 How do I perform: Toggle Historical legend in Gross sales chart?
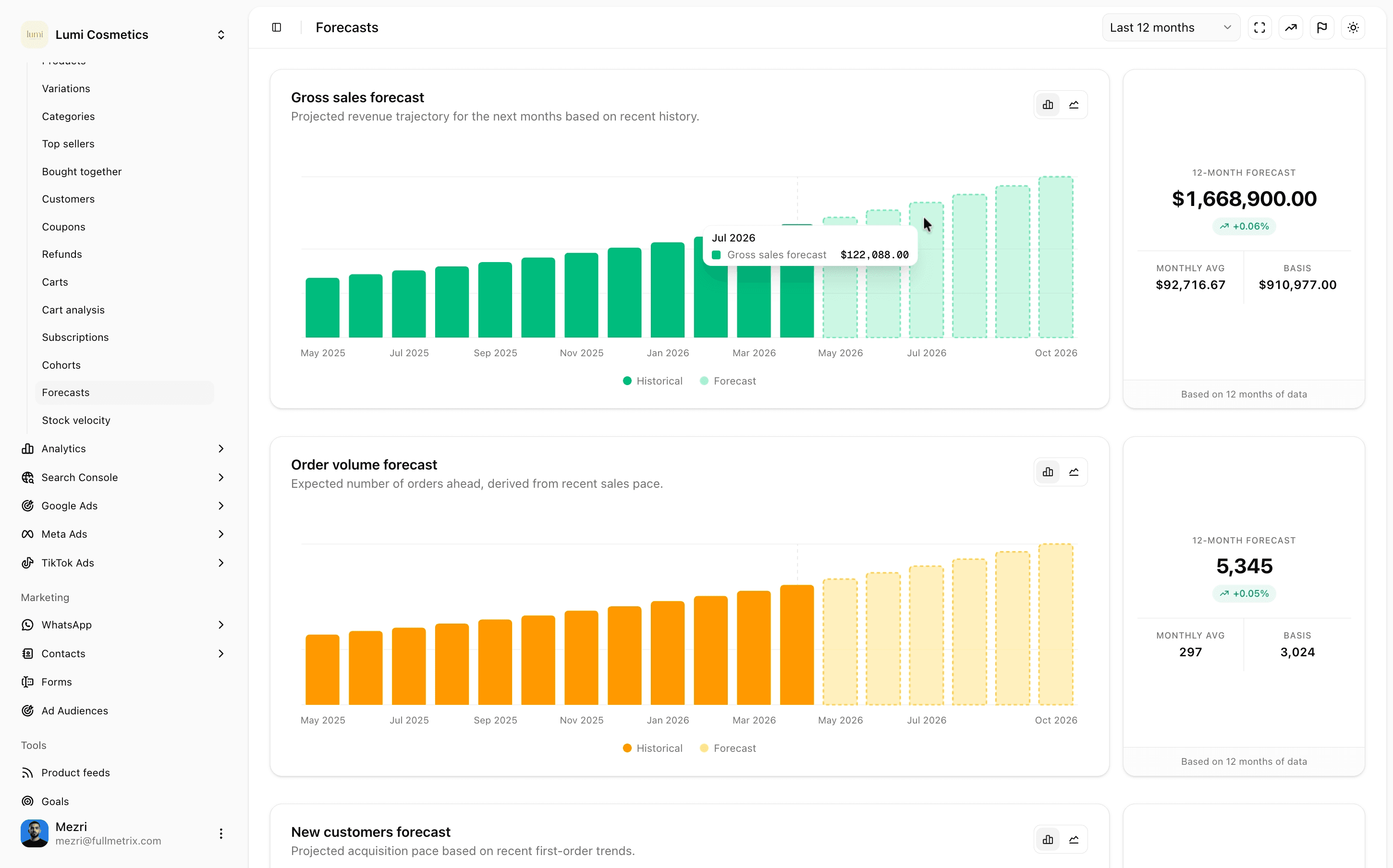652,381
